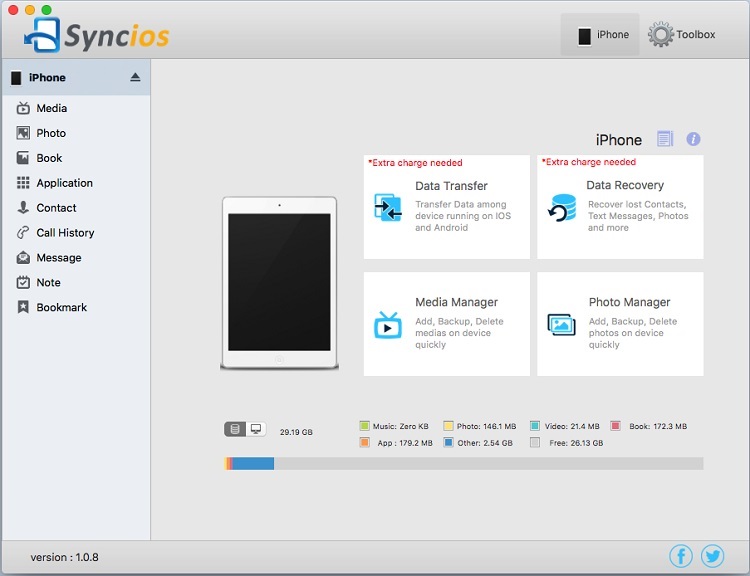Click the Media Manager TV icon
Screen dimensions: 750x576
coord(388,325)
